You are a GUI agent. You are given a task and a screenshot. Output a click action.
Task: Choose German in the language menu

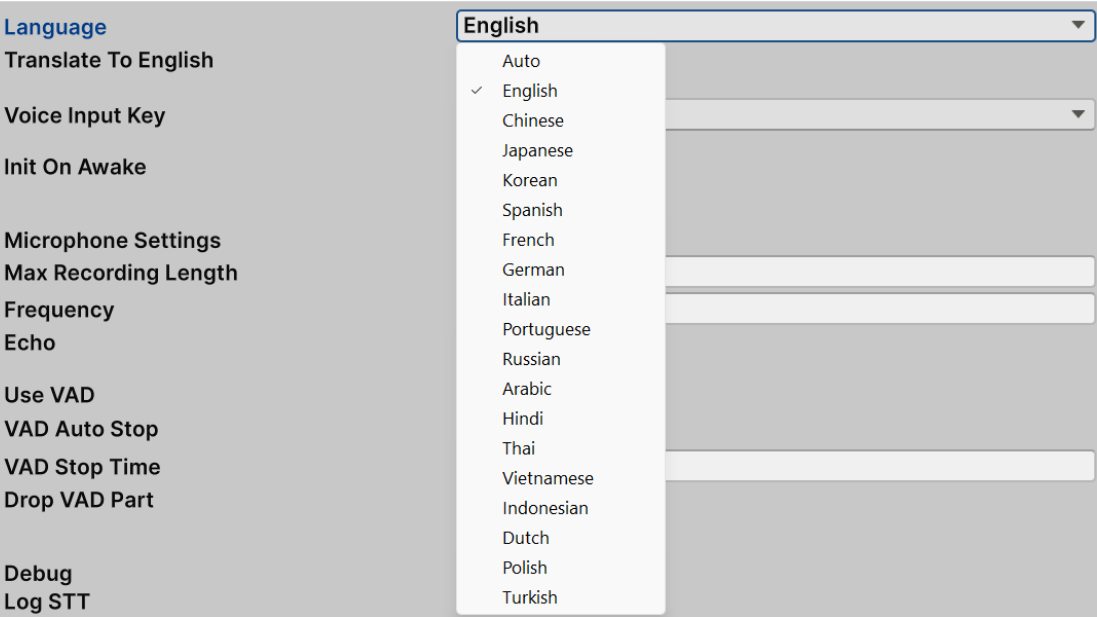[533, 270]
